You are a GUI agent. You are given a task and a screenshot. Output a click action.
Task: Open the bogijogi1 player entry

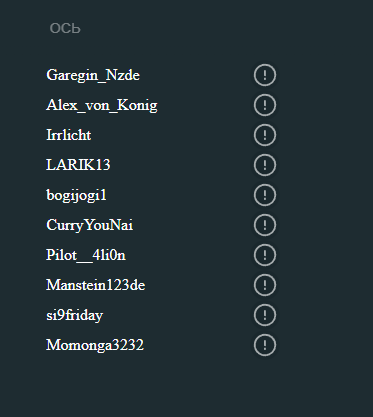point(76,196)
